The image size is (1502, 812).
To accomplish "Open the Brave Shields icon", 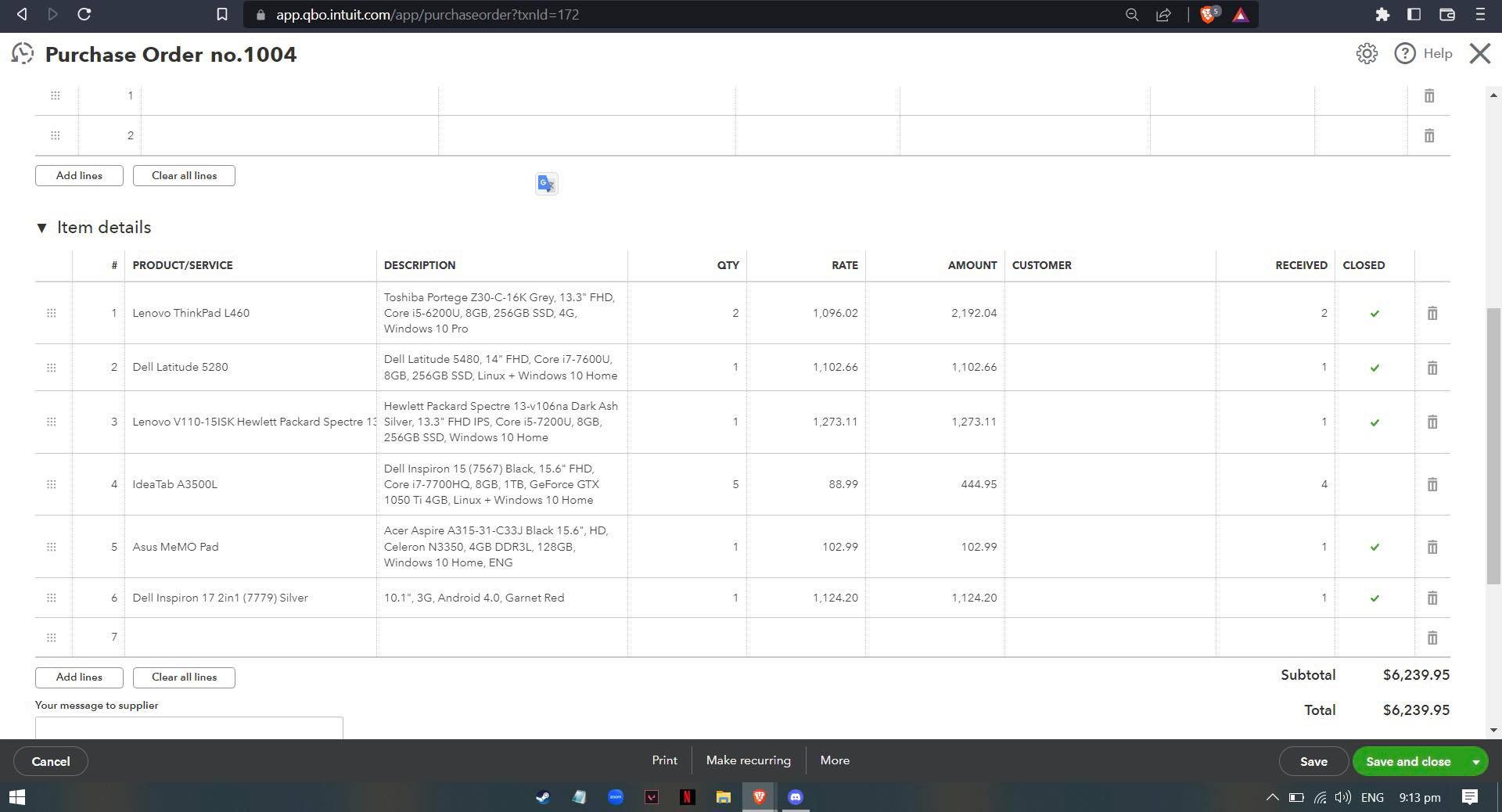I will [x=1209, y=14].
